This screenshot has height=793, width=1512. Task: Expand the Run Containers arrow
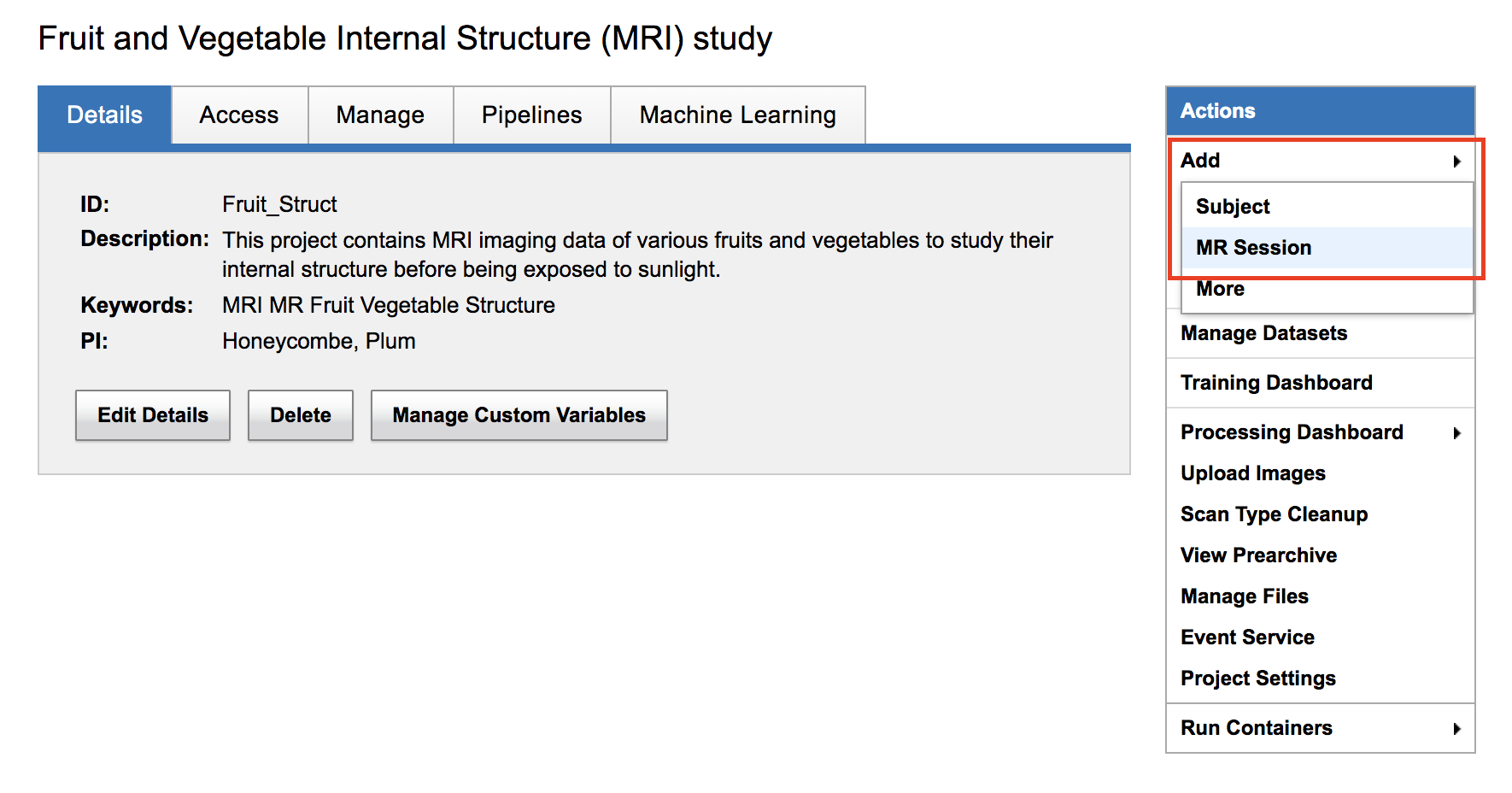(x=1456, y=729)
